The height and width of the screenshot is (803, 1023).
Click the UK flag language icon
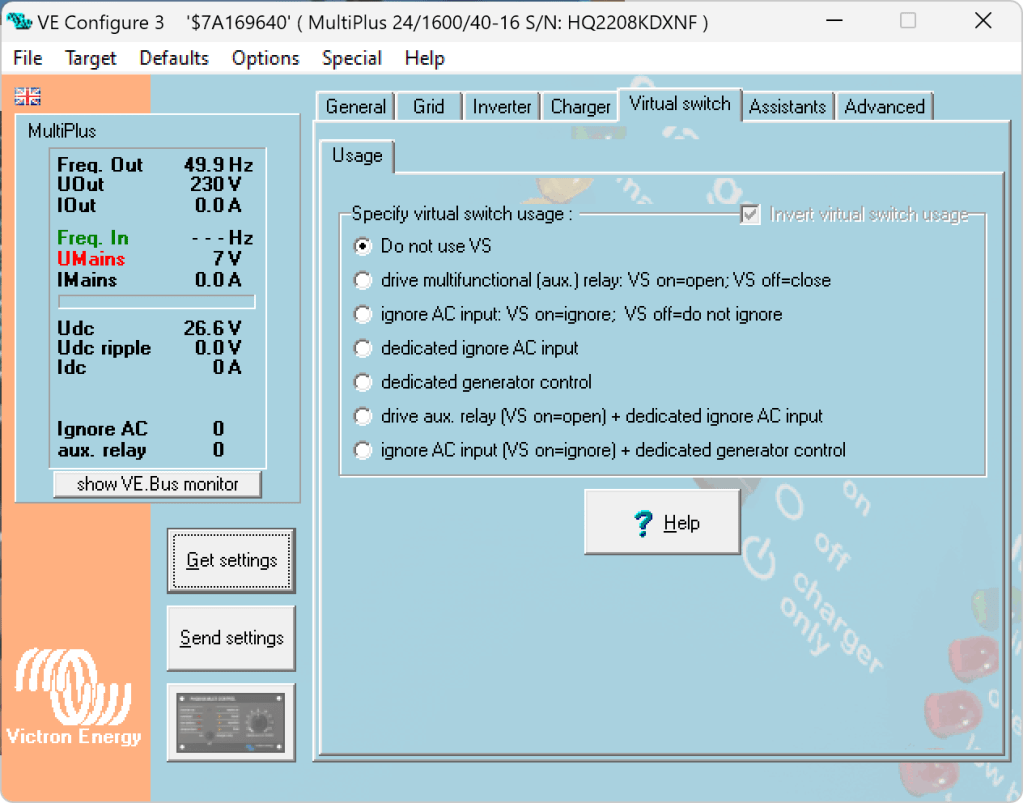[x=28, y=97]
